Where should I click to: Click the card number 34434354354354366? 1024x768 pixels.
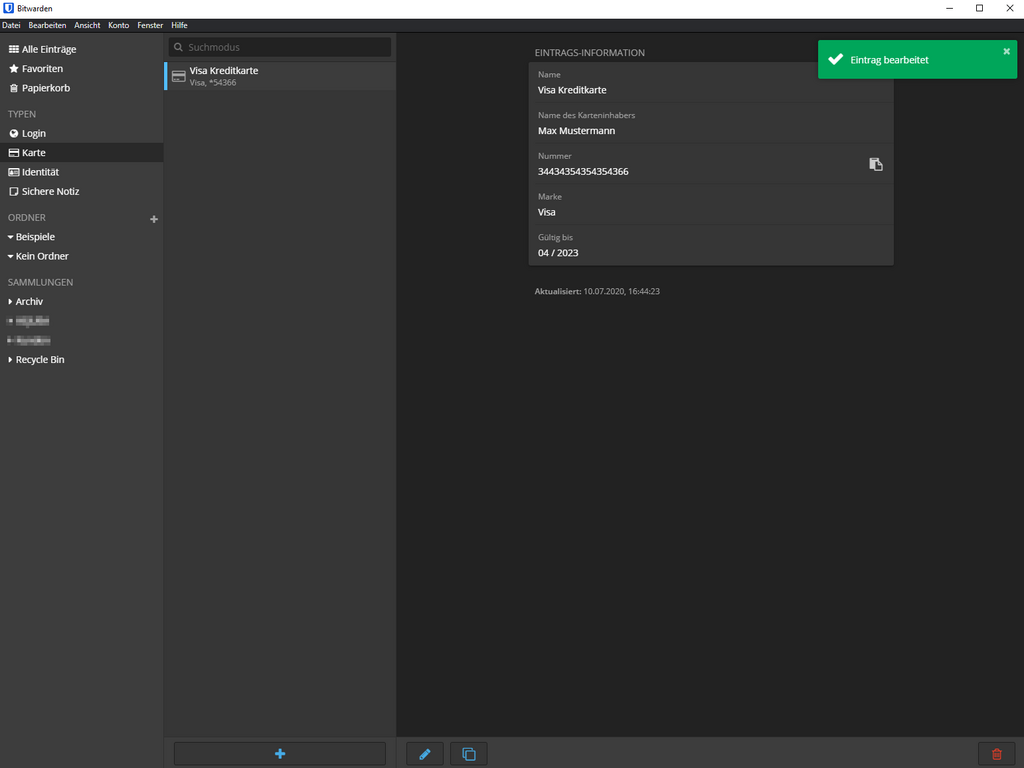(583, 172)
